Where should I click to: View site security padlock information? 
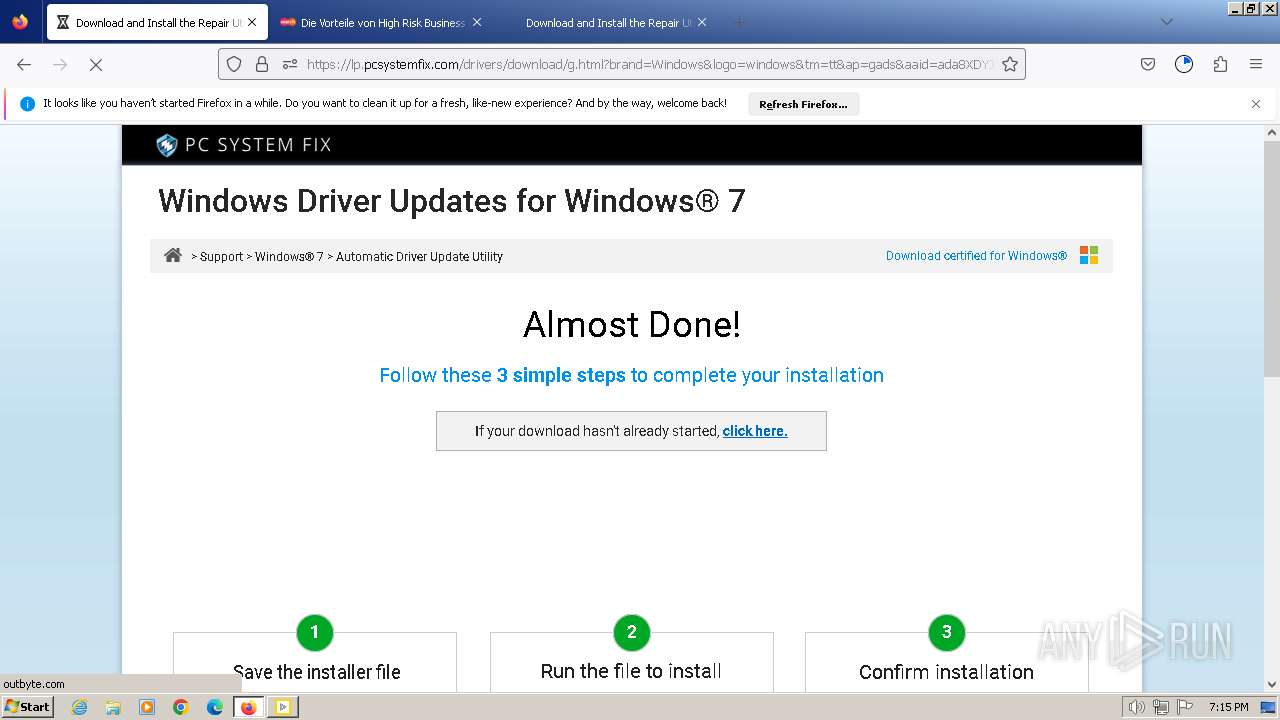coord(262,64)
